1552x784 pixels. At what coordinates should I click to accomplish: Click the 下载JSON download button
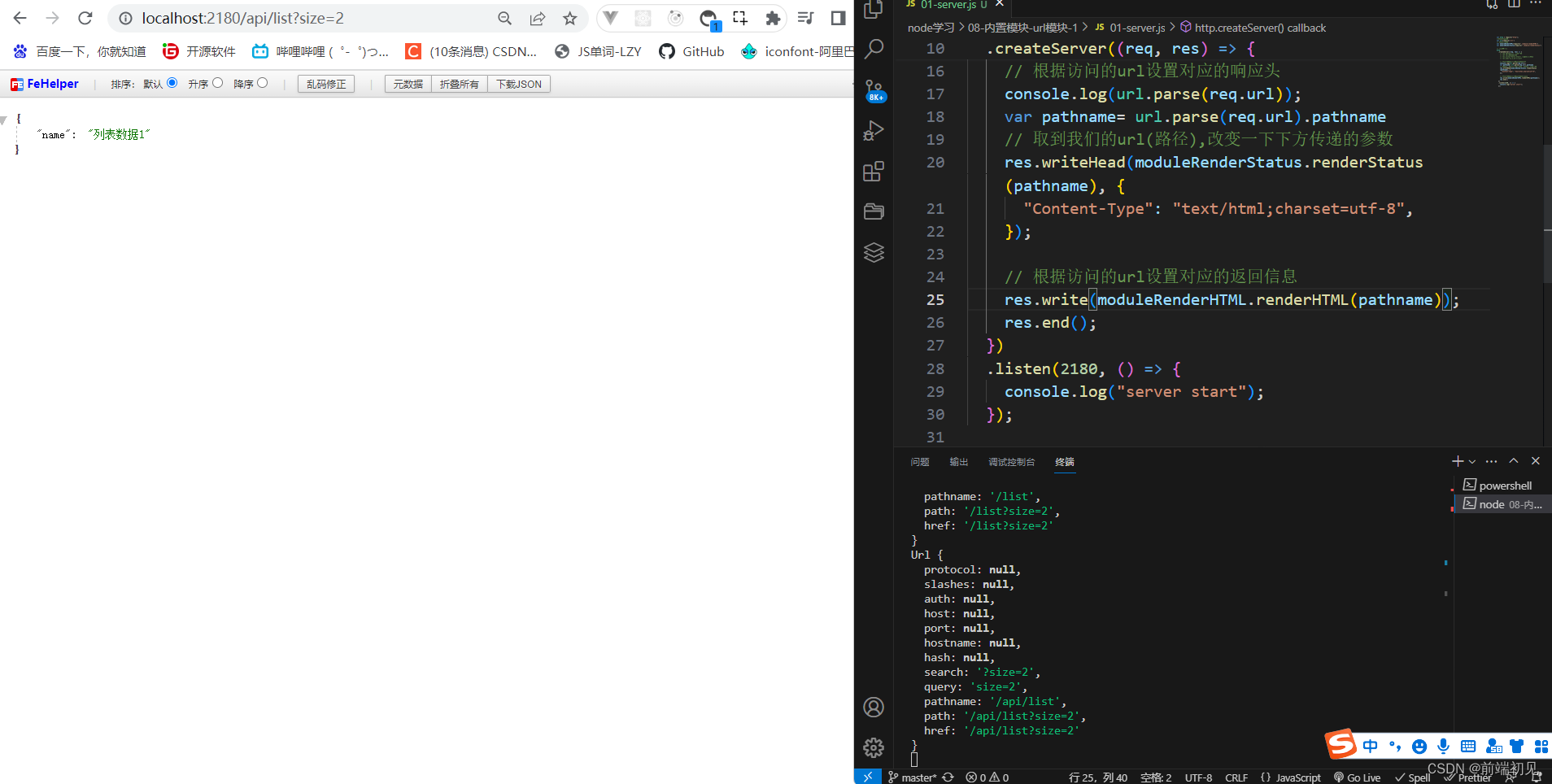coord(519,84)
